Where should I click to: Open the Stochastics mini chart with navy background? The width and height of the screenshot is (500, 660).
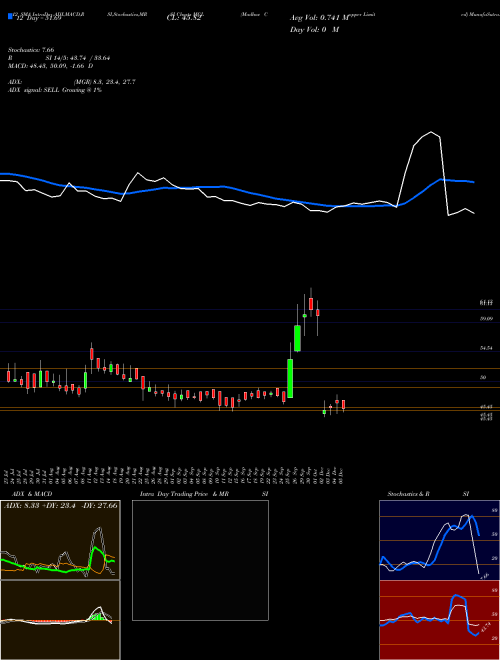tap(439, 540)
